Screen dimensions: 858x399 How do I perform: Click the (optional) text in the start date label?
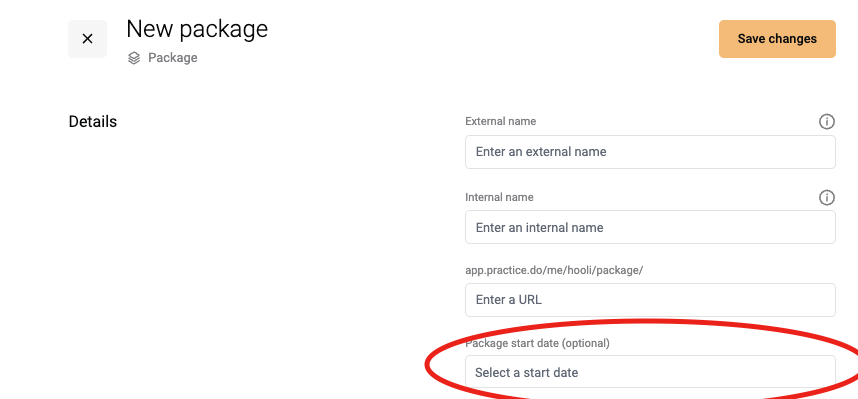tap(585, 343)
